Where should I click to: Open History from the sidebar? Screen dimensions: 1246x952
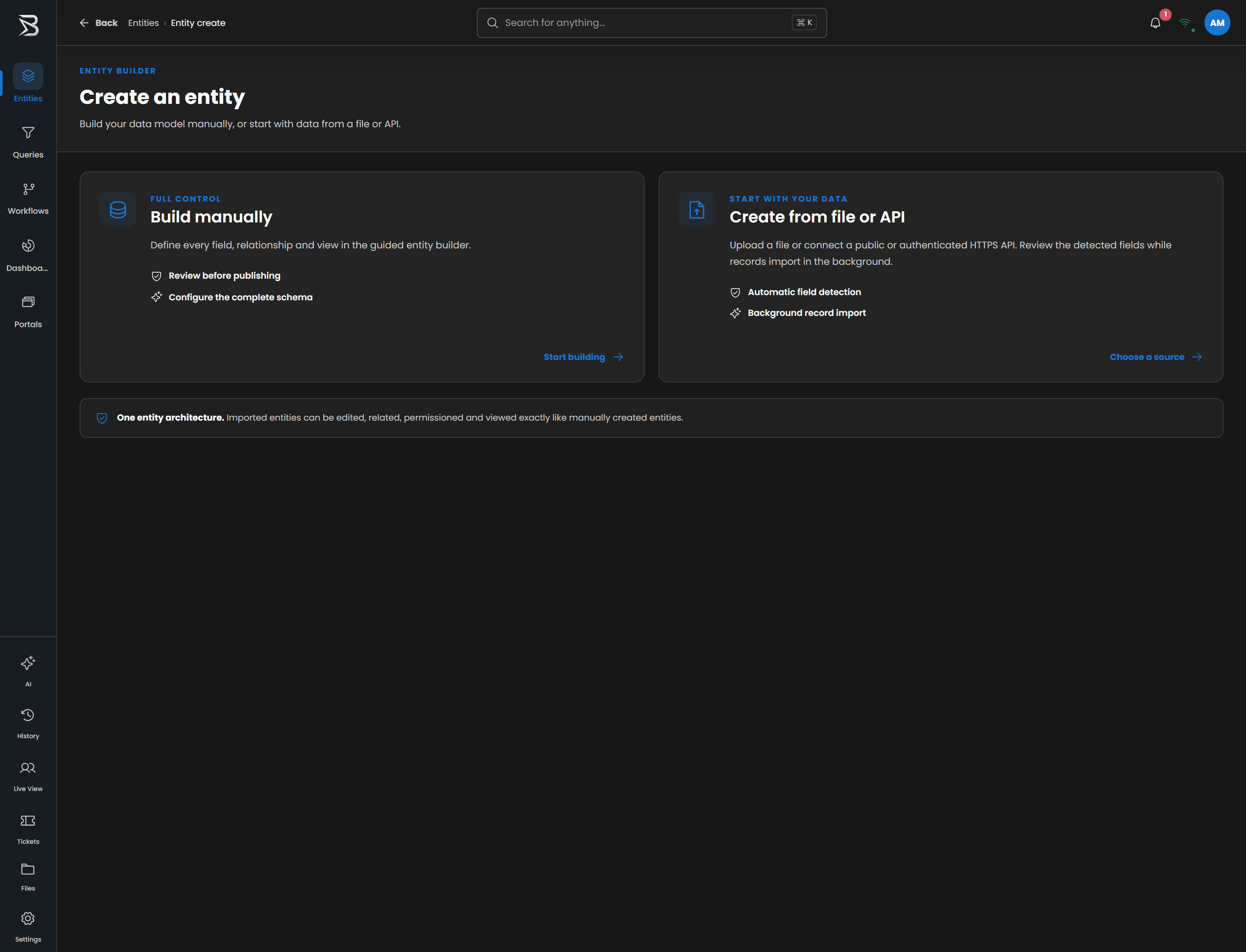tap(28, 724)
